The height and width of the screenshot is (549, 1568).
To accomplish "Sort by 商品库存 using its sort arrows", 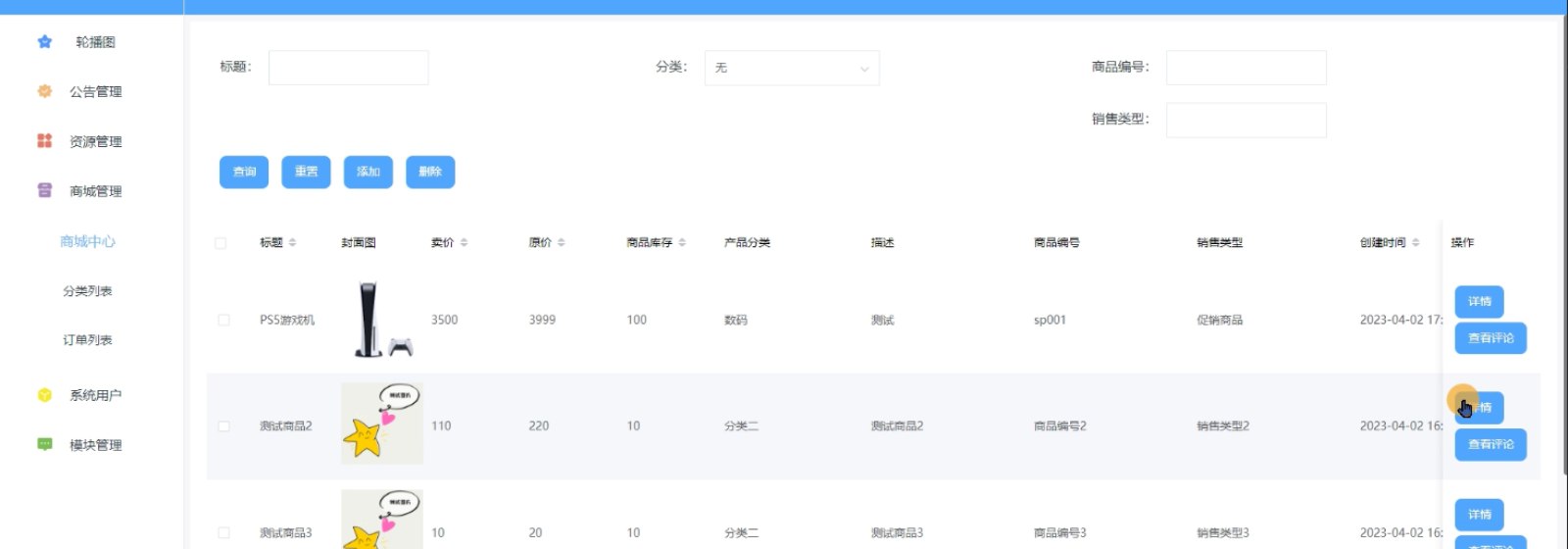I will 682,242.
